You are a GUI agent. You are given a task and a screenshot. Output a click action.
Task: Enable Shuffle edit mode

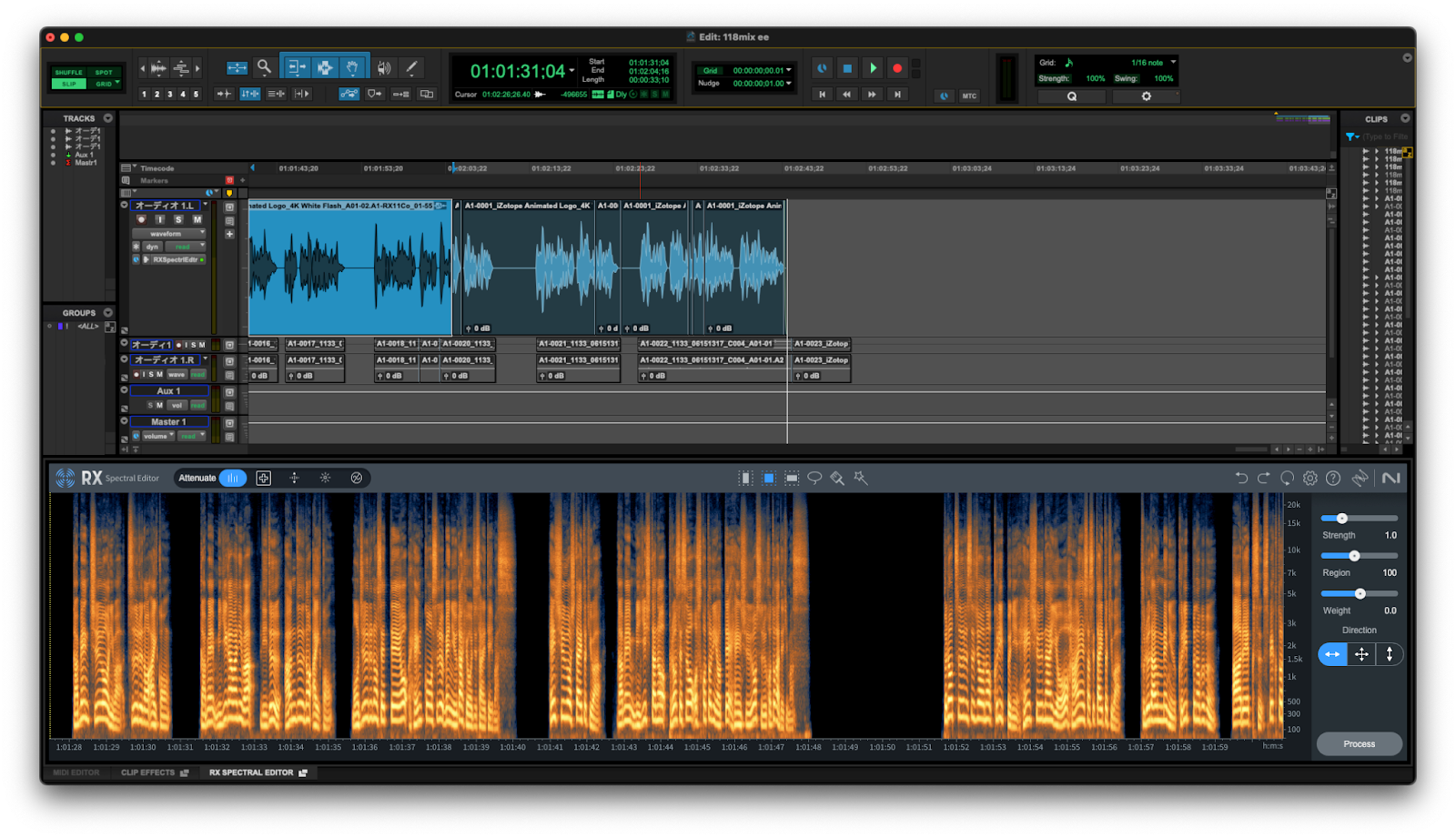point(68,72)
